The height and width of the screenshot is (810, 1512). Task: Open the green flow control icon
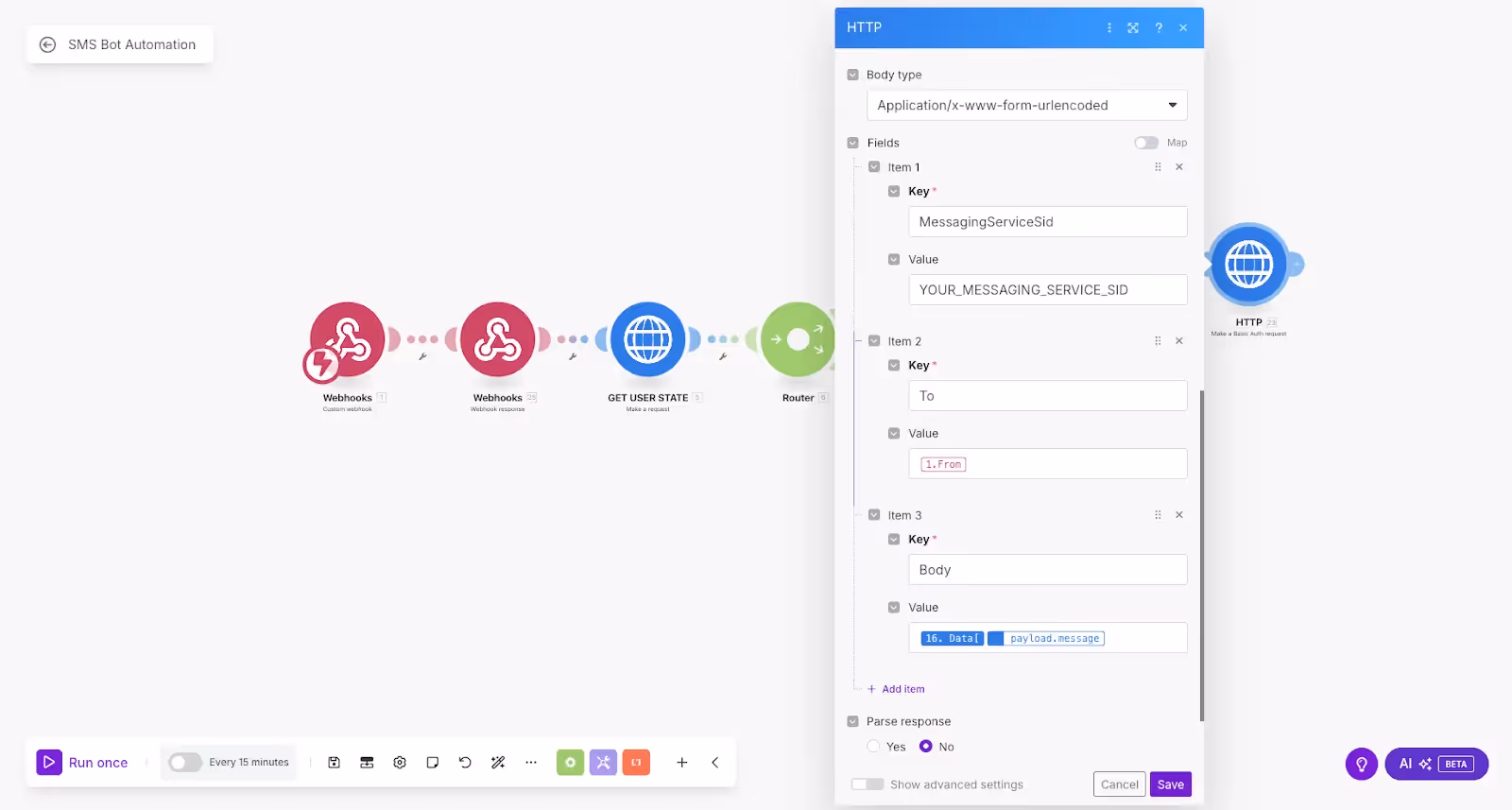click(570, 762)
